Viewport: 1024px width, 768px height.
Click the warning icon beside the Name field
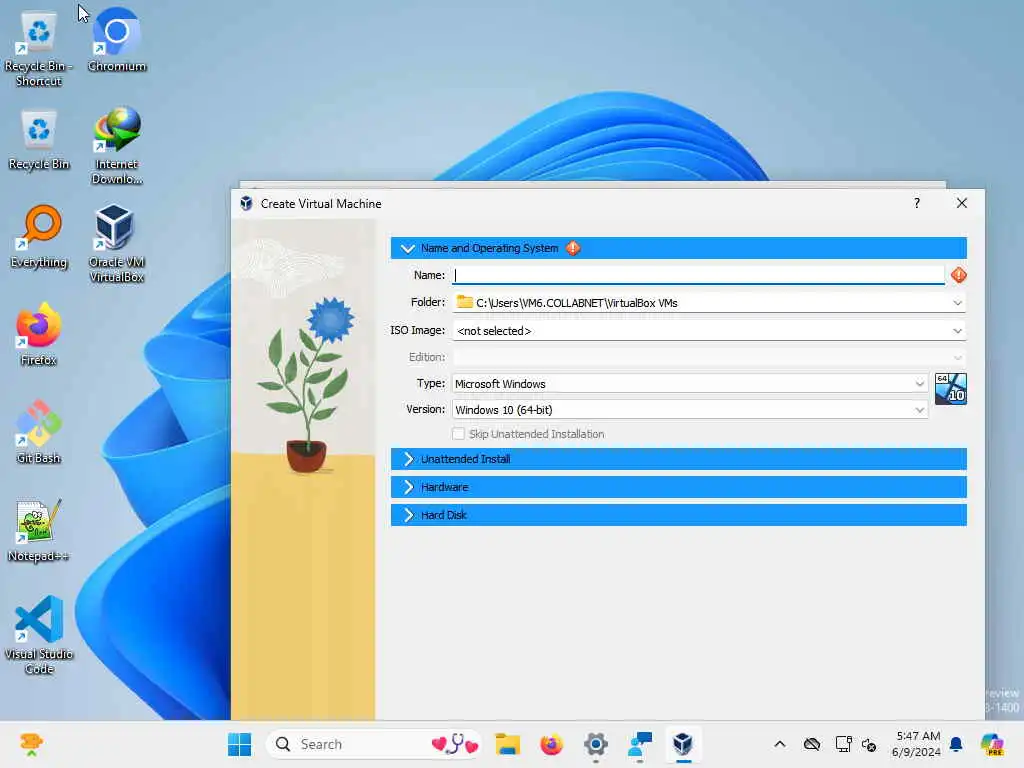[958, 275]
